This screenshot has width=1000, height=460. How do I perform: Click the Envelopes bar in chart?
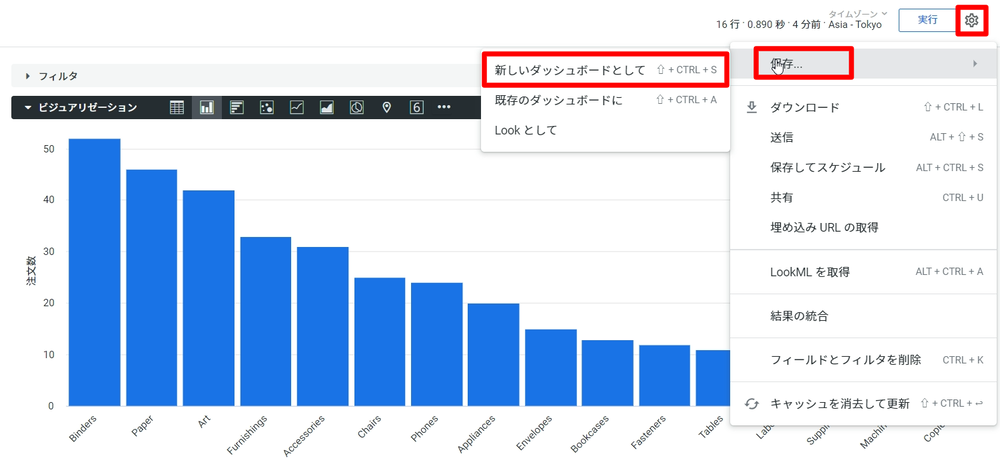click(551, 367)
